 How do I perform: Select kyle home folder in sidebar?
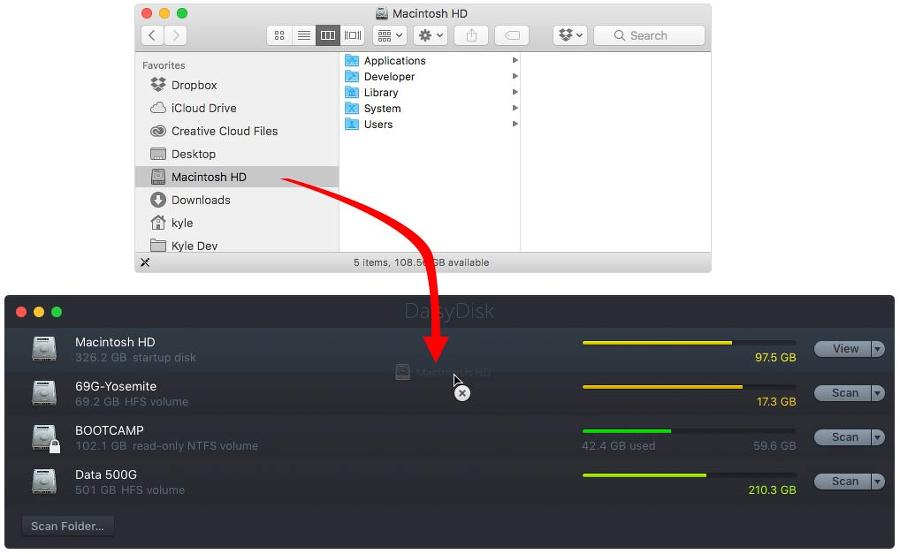click(x=237, y=223)
